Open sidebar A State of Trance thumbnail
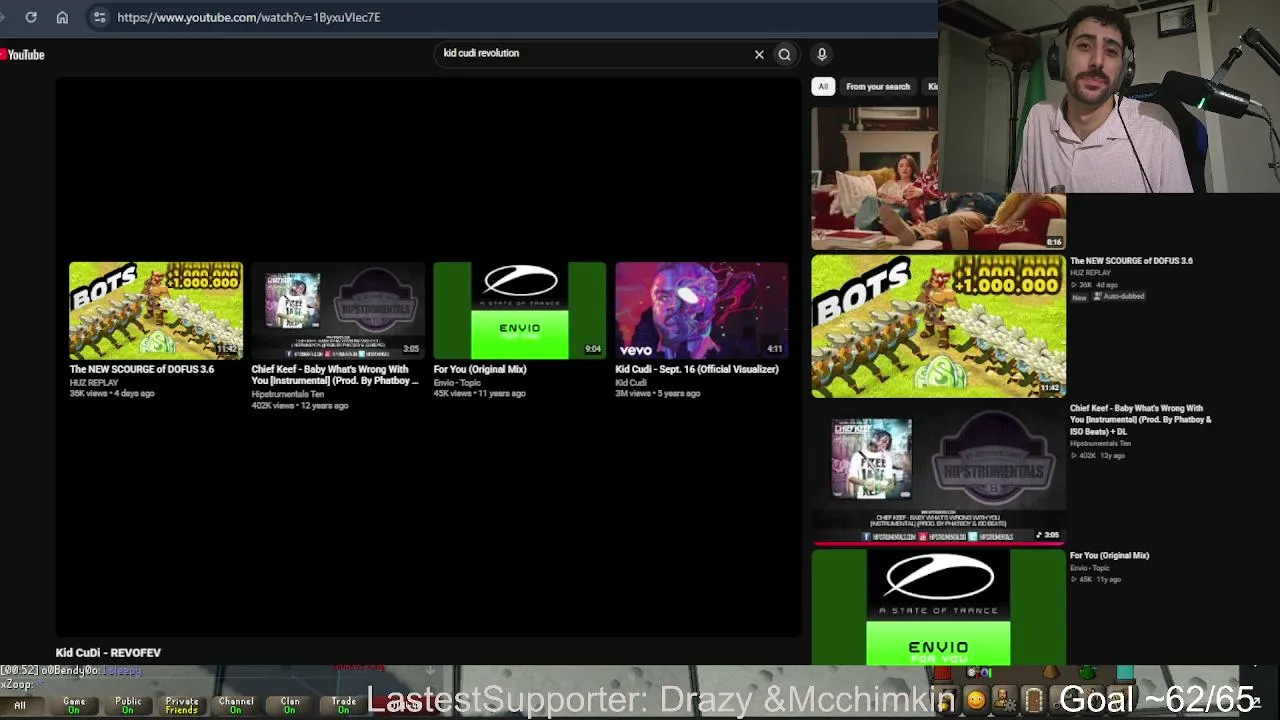The width and height of the screenshot is (1280, 720). [938, 607]
